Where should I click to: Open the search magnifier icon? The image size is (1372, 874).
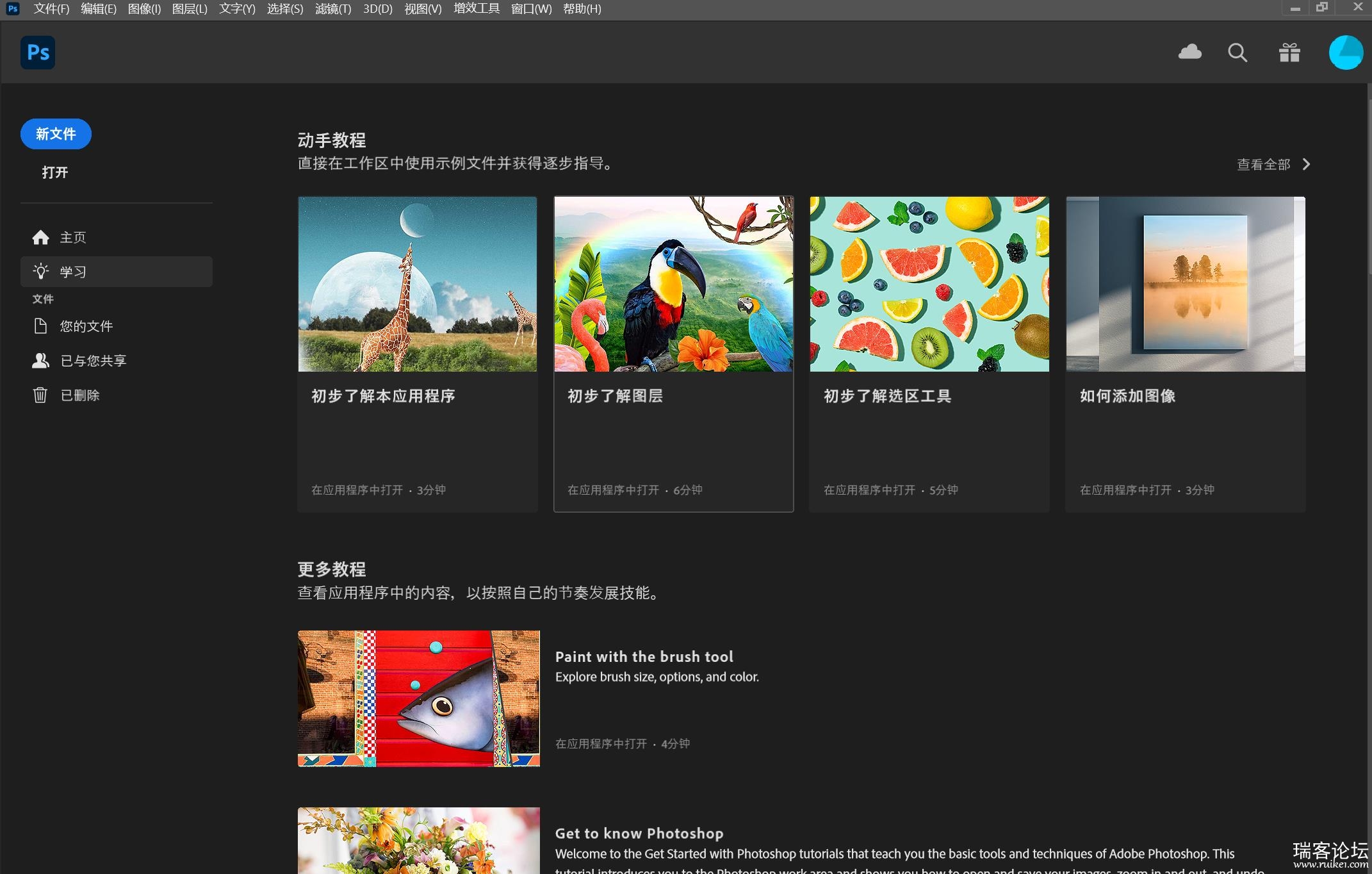point(1237,53)
